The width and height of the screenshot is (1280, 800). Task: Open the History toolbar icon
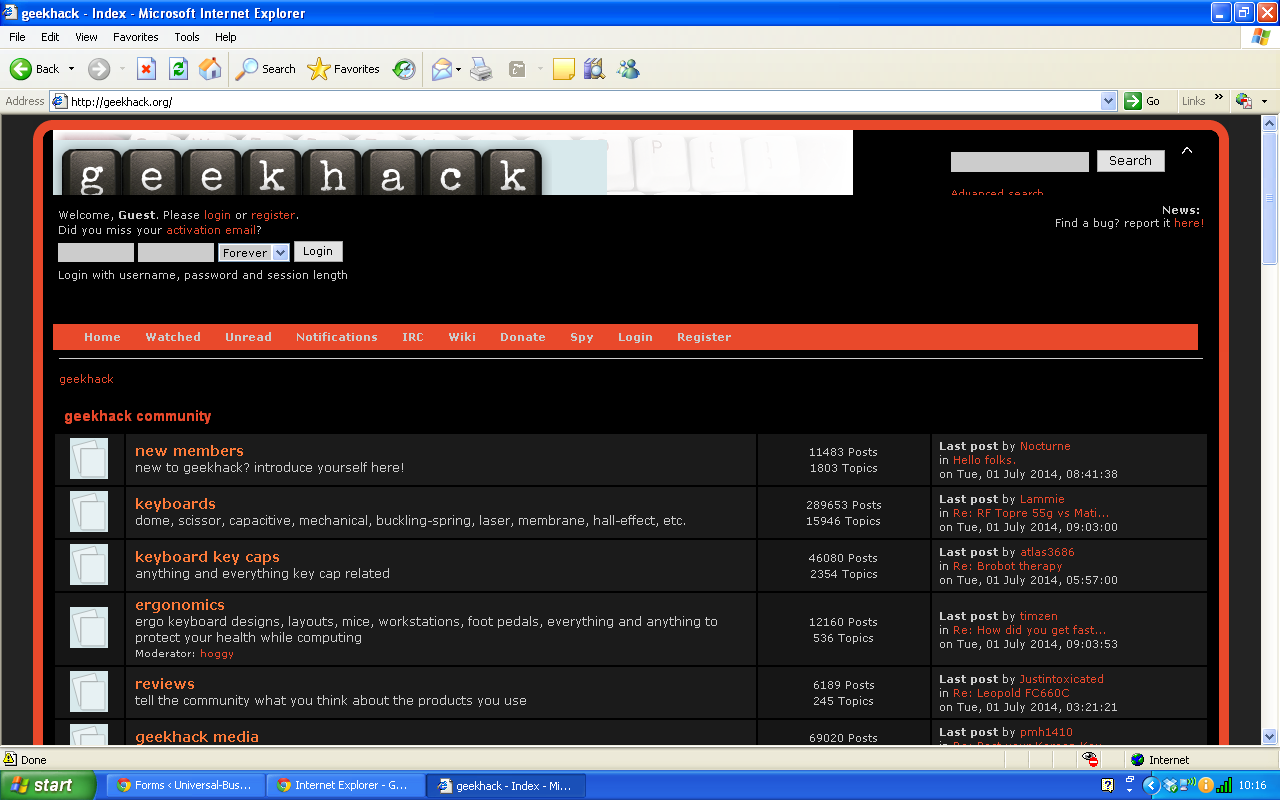coord(404,69)
